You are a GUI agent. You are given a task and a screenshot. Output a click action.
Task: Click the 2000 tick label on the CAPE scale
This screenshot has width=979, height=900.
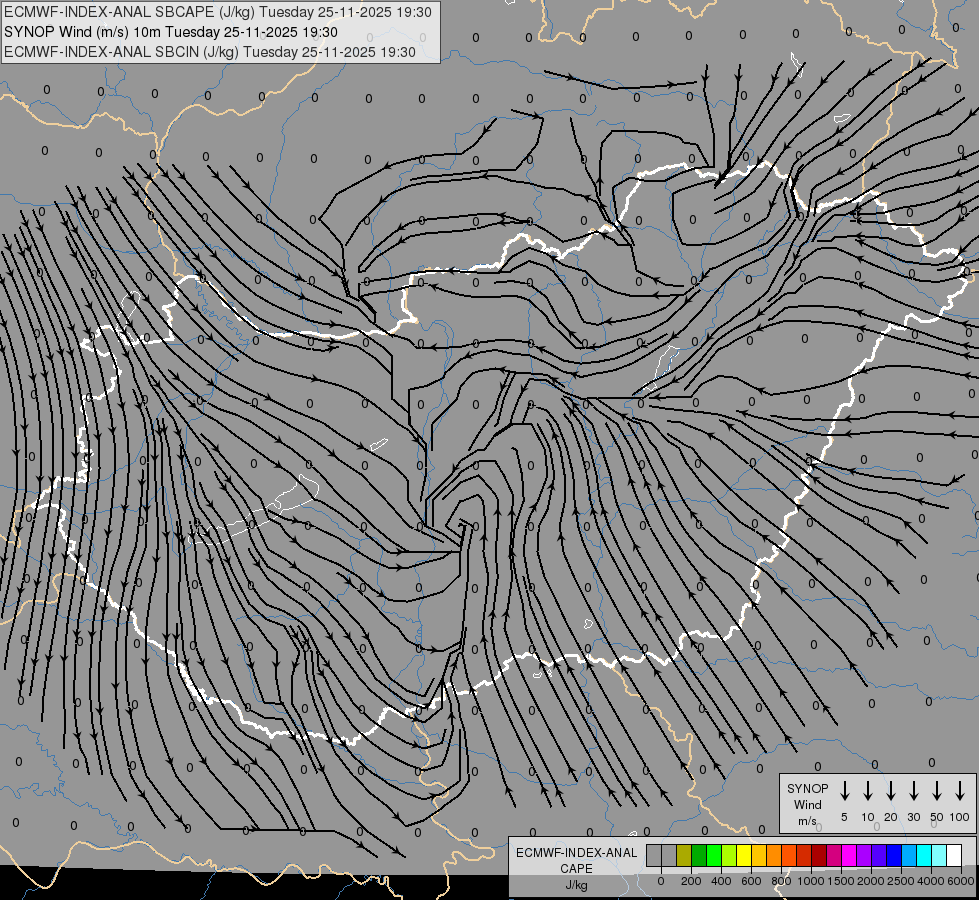click(871, 881)
